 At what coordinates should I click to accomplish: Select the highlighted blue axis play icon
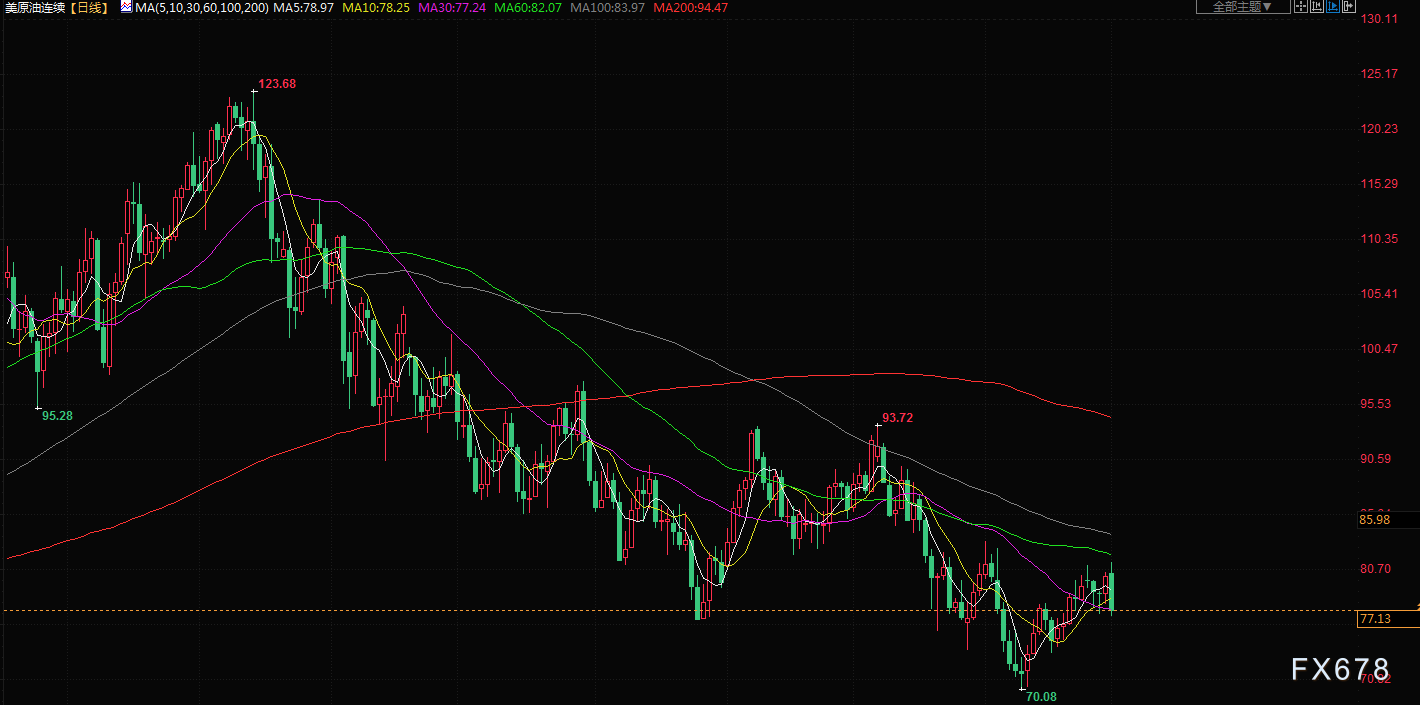coord(1333,6)
